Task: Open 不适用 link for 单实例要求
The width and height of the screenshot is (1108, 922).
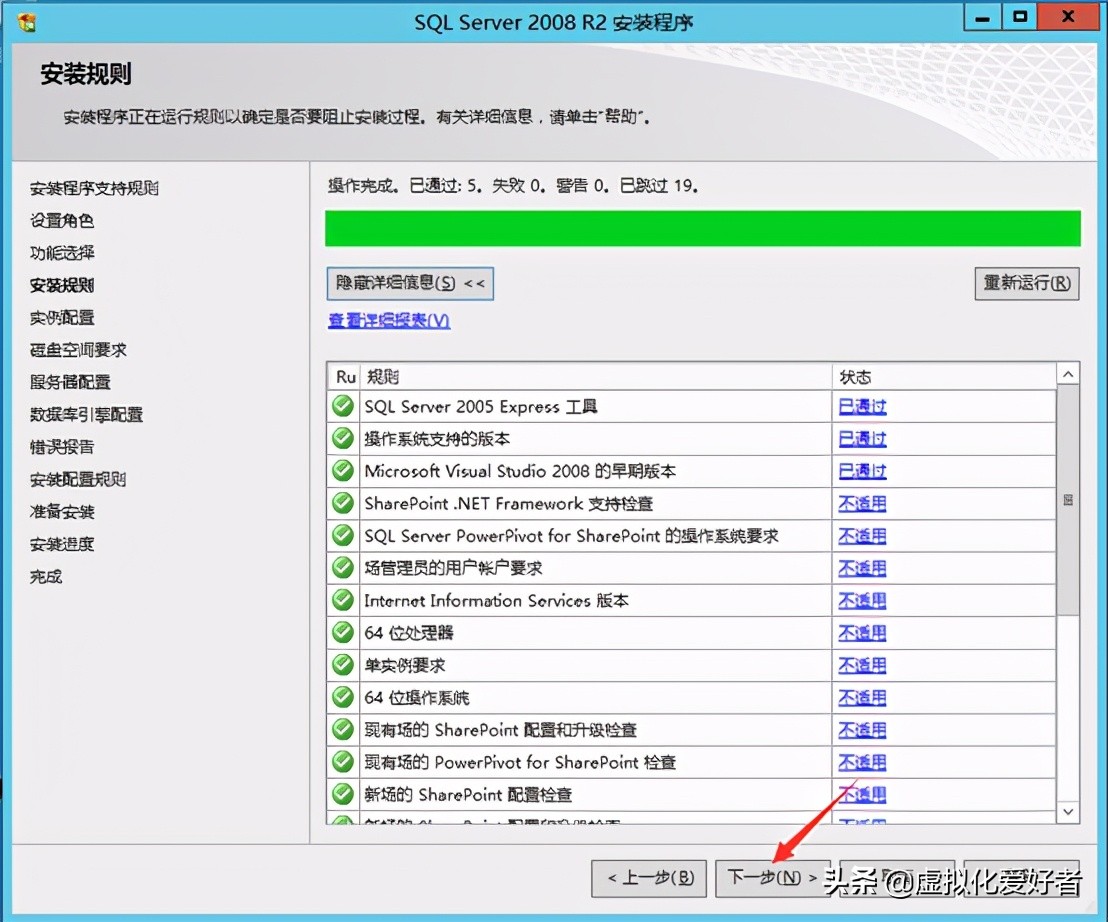Action: [x=862, y=665]
